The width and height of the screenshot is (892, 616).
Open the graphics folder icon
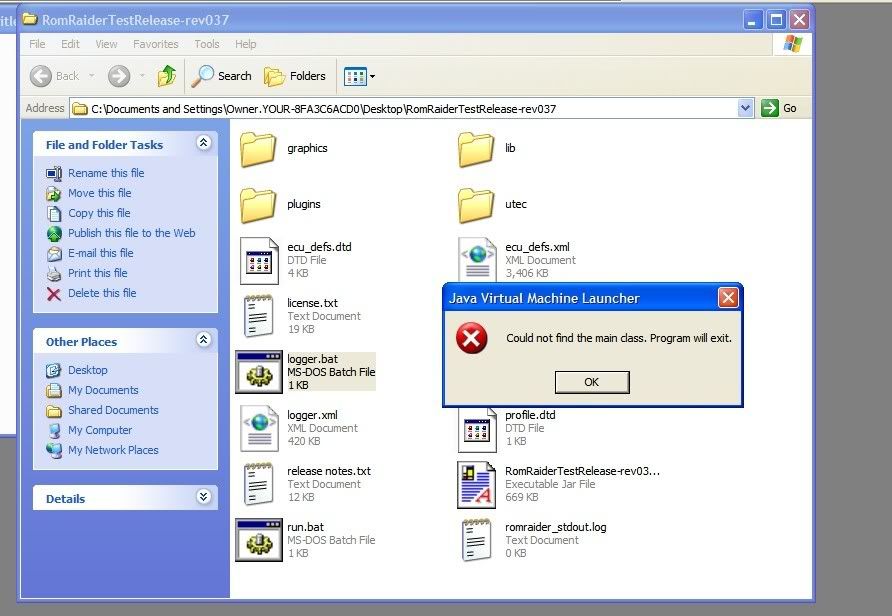(258, 149)
